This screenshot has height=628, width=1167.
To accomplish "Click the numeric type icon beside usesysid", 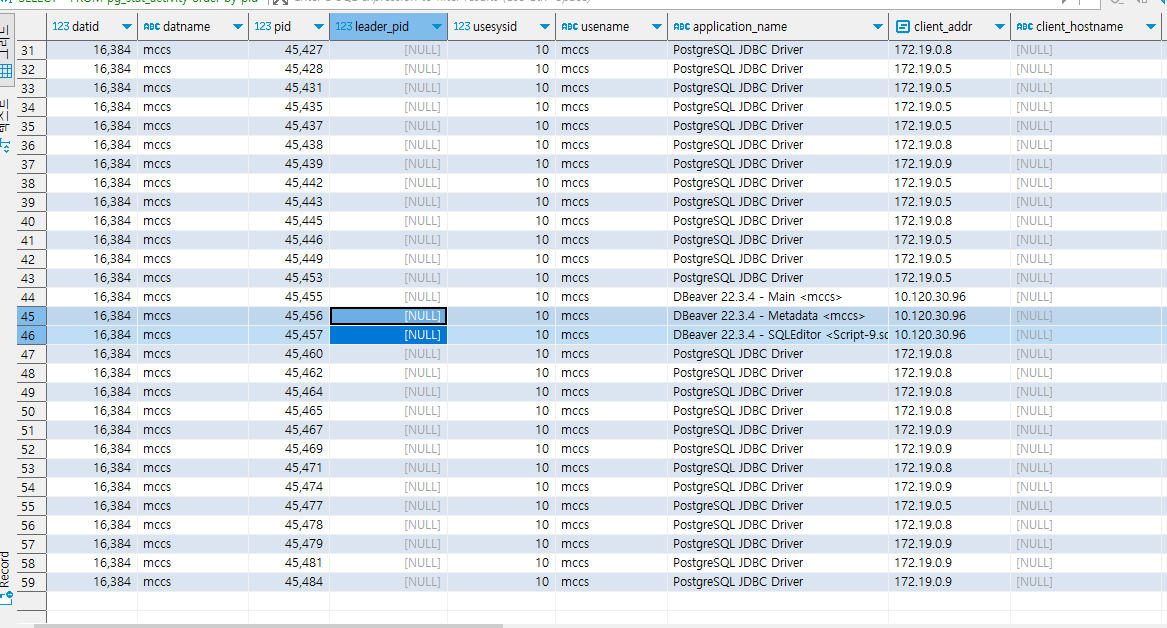I will pos(461,27).
